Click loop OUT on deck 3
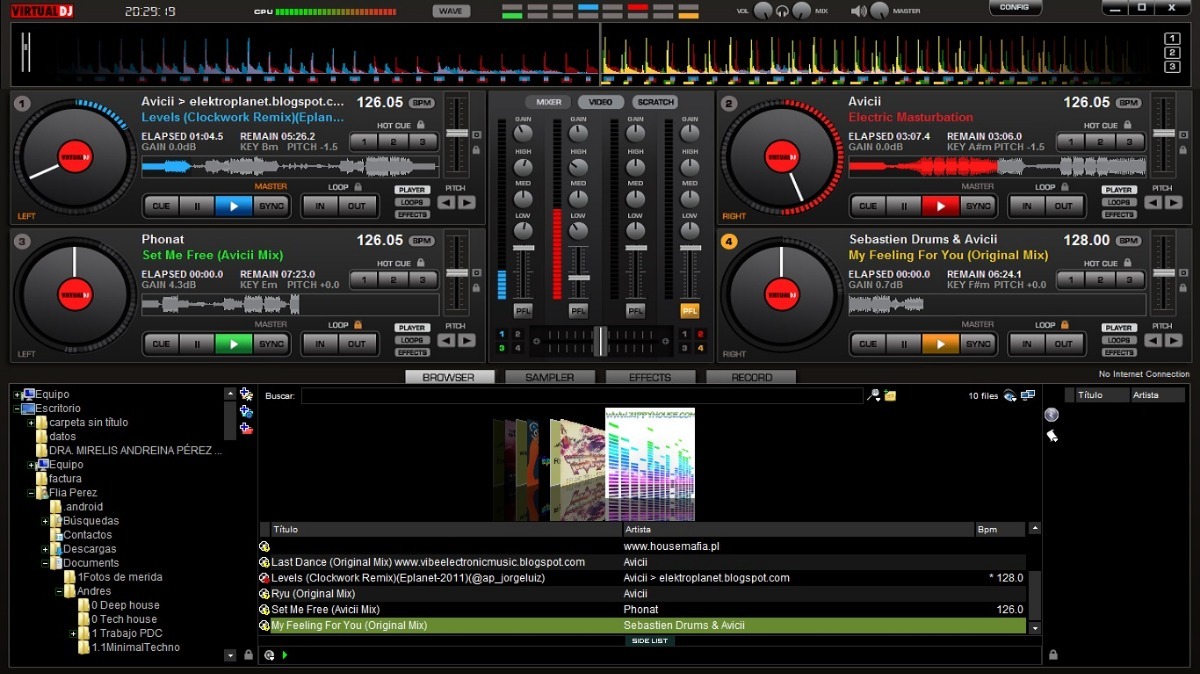 (357, 344)
